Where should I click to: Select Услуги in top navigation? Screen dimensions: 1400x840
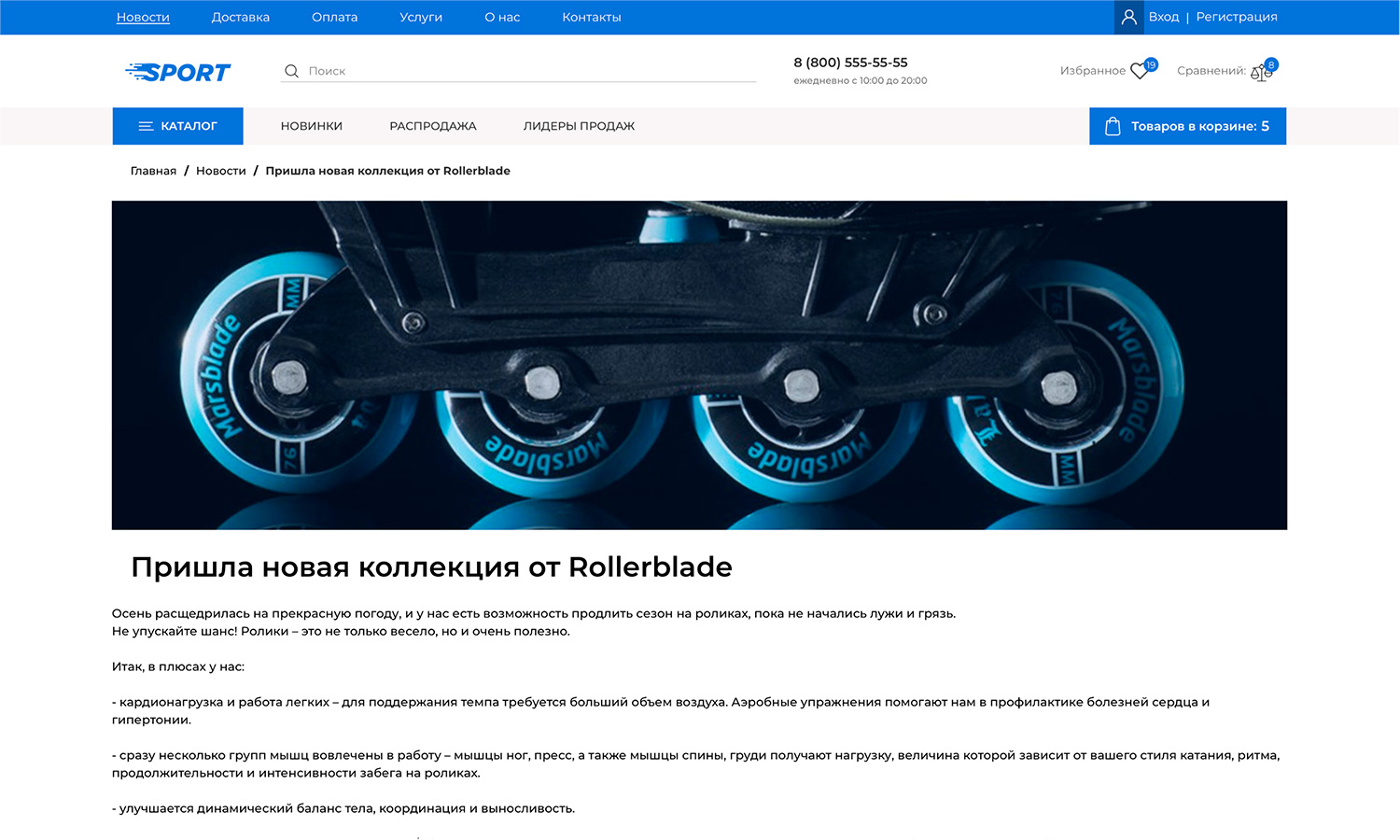(421, 17)
